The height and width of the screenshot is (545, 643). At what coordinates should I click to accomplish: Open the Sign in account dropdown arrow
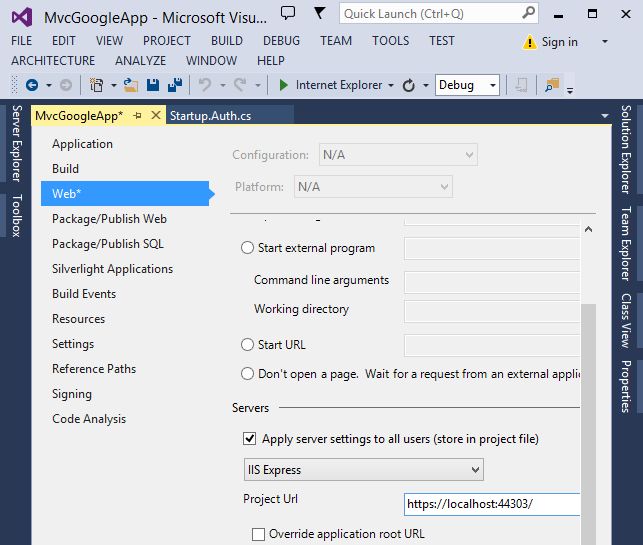pyautogui.click(x=604, y=42)
